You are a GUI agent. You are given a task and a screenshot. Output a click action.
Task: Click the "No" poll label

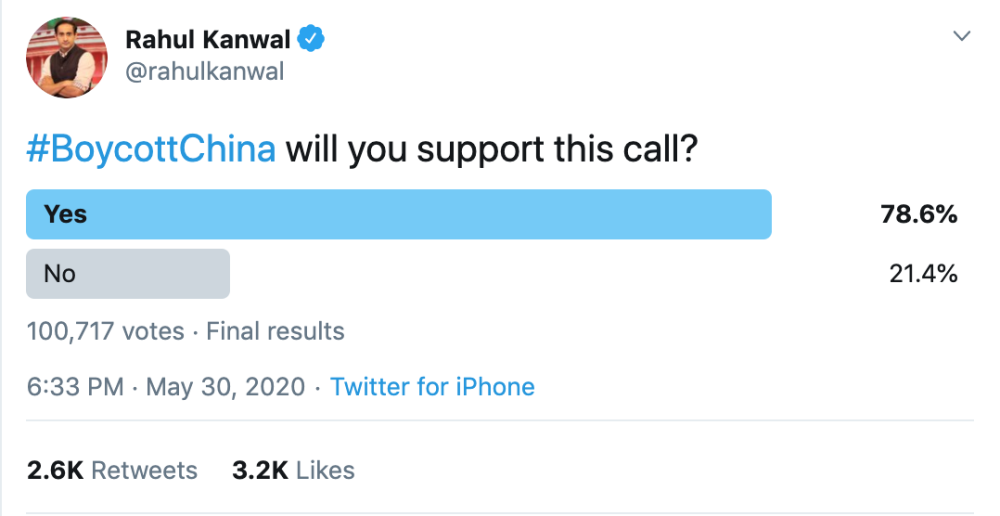pos(60,274)
